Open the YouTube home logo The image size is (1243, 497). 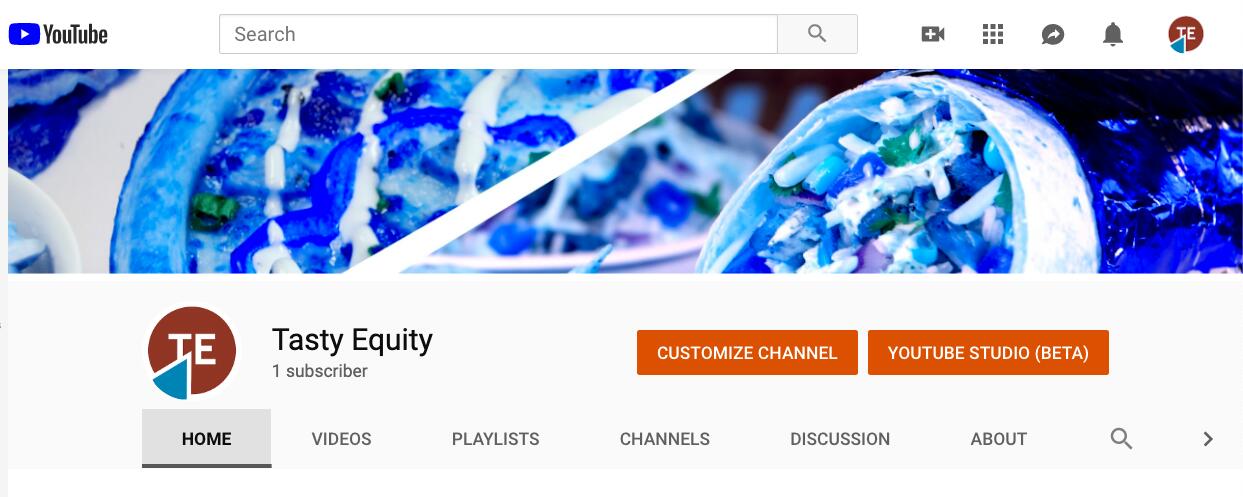(x=58, y=34)
